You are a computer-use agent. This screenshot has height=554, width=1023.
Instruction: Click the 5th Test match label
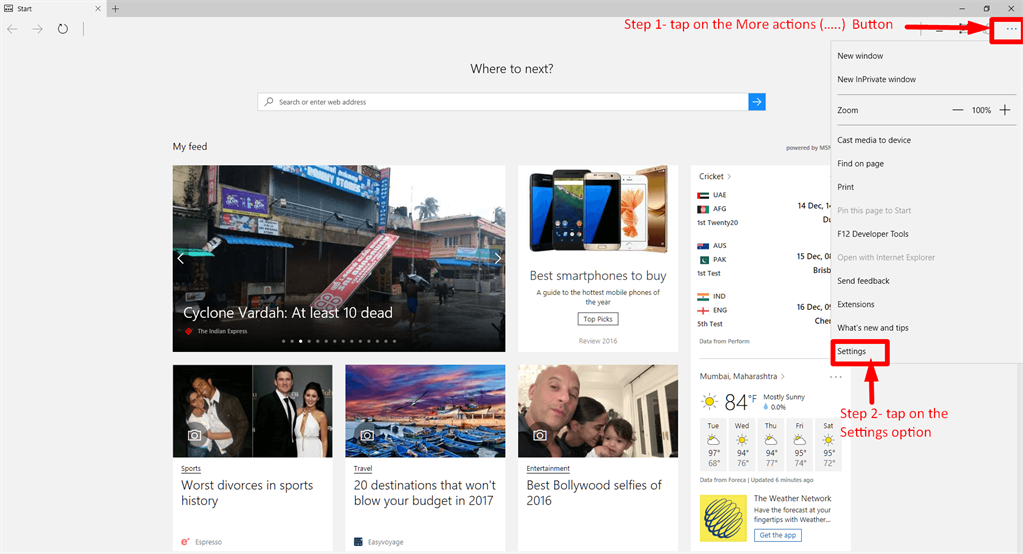(710, 324)
